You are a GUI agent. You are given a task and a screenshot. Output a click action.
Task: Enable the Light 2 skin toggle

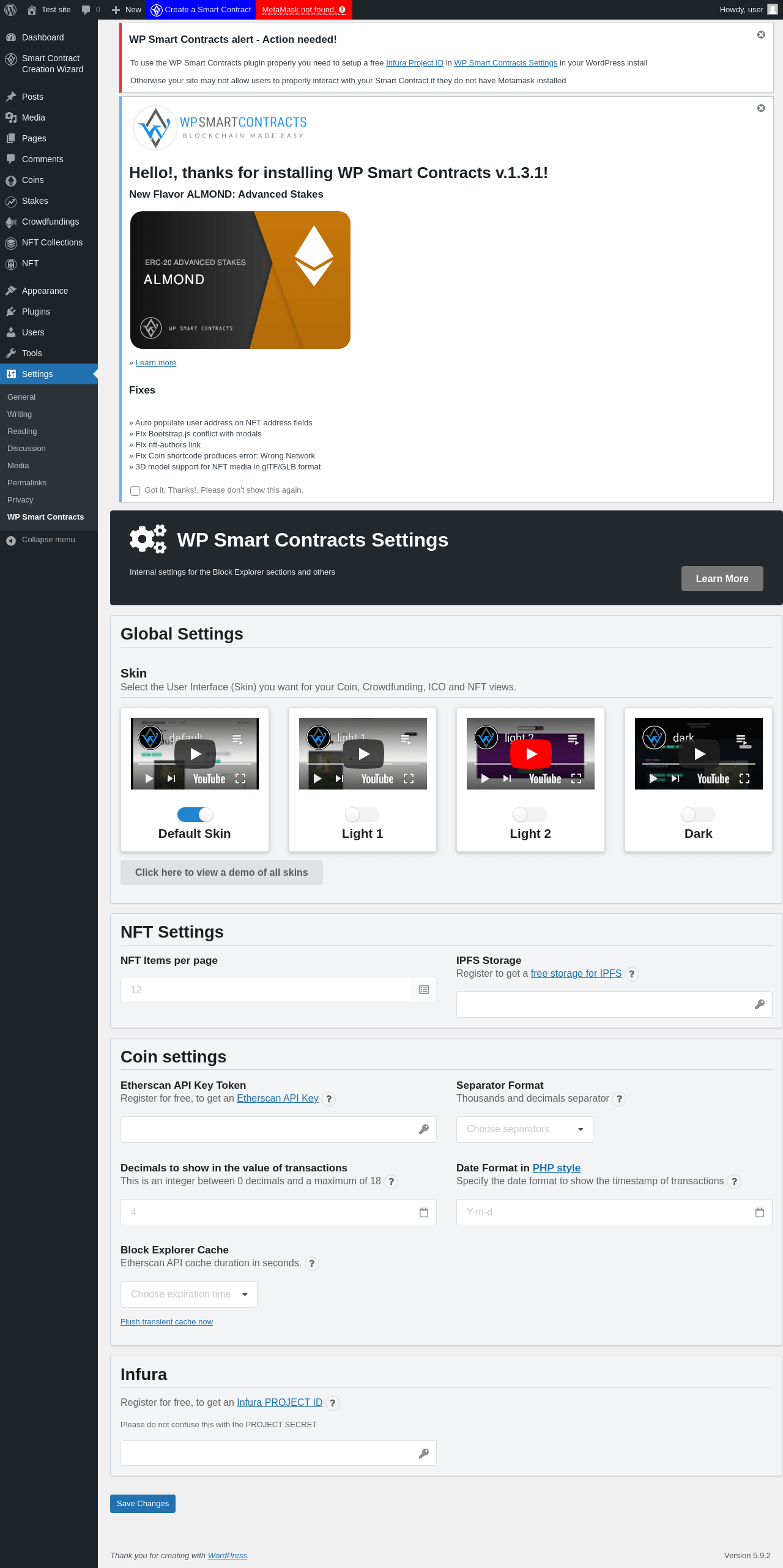(x=530, y=815)
